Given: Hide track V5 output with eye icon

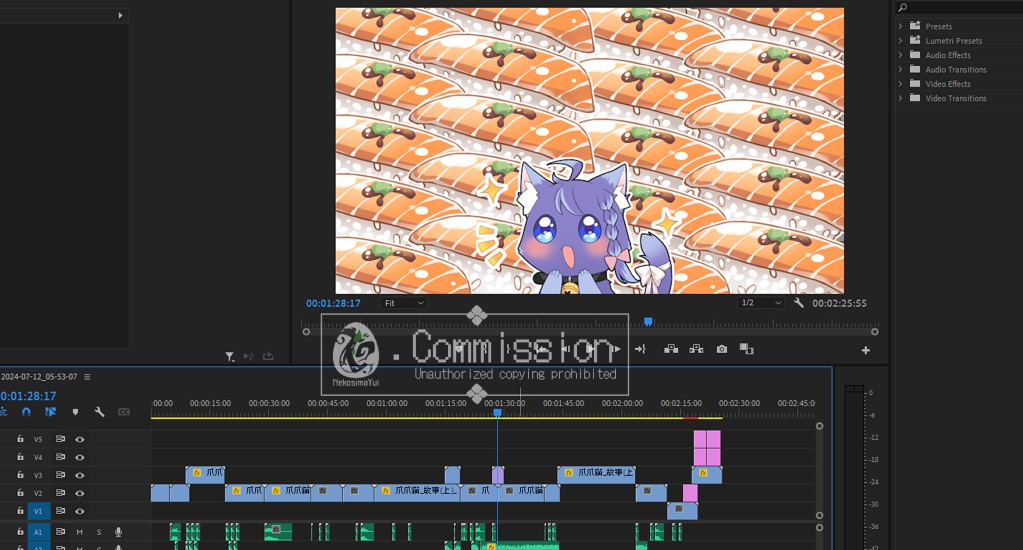Looking at the screenshot, I should (80, 439).
